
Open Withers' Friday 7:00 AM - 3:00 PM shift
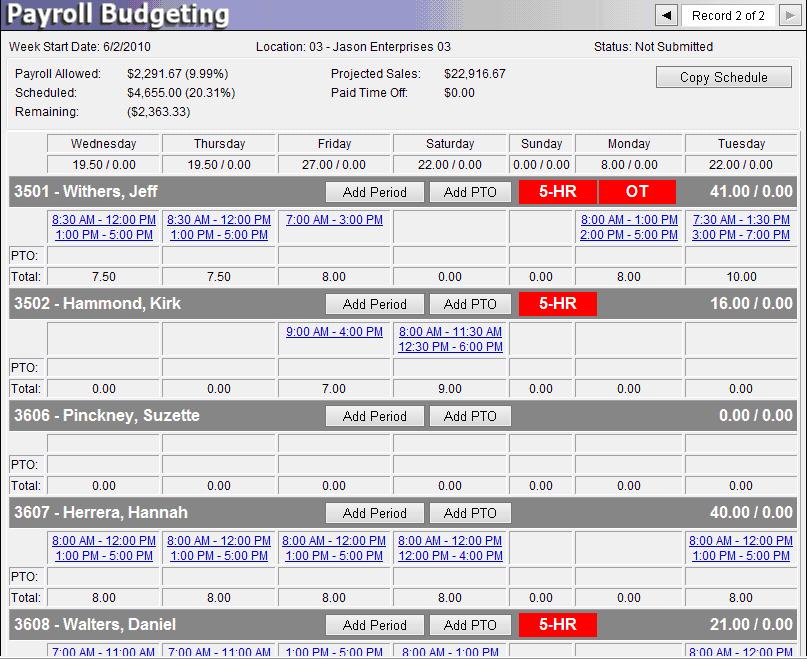point(334,220)
